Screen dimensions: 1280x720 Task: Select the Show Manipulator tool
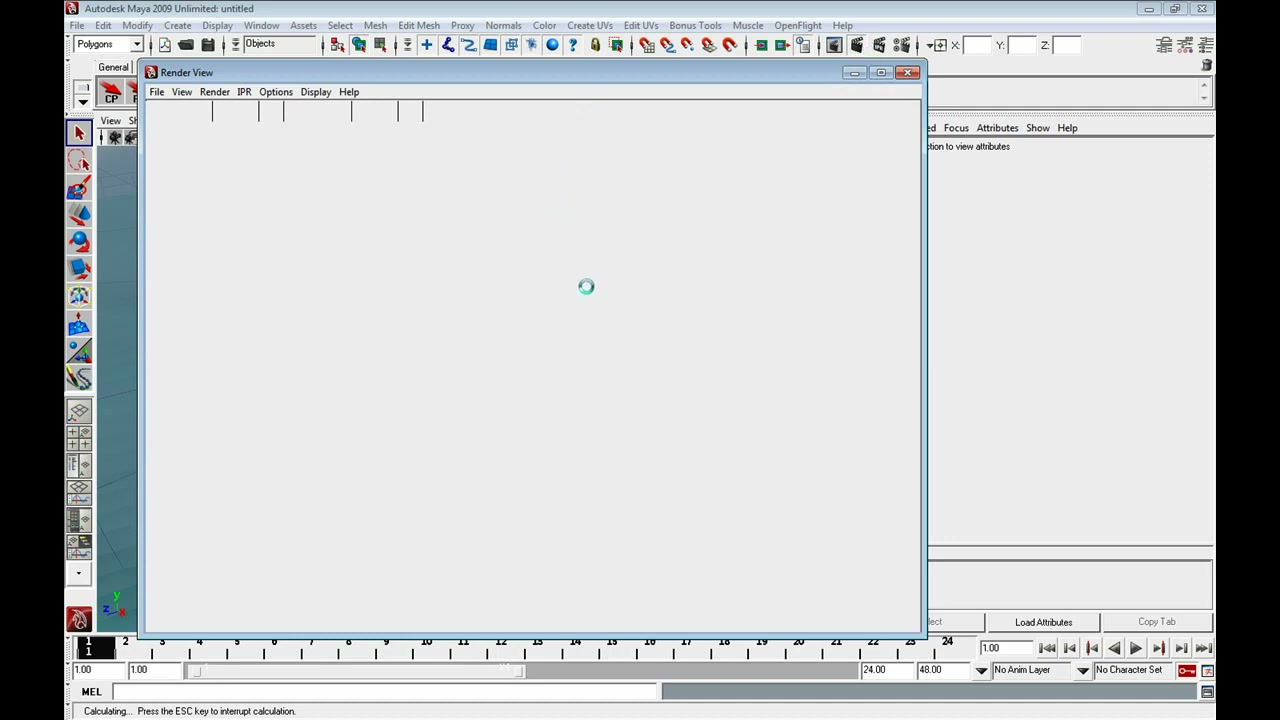[79, 350]
